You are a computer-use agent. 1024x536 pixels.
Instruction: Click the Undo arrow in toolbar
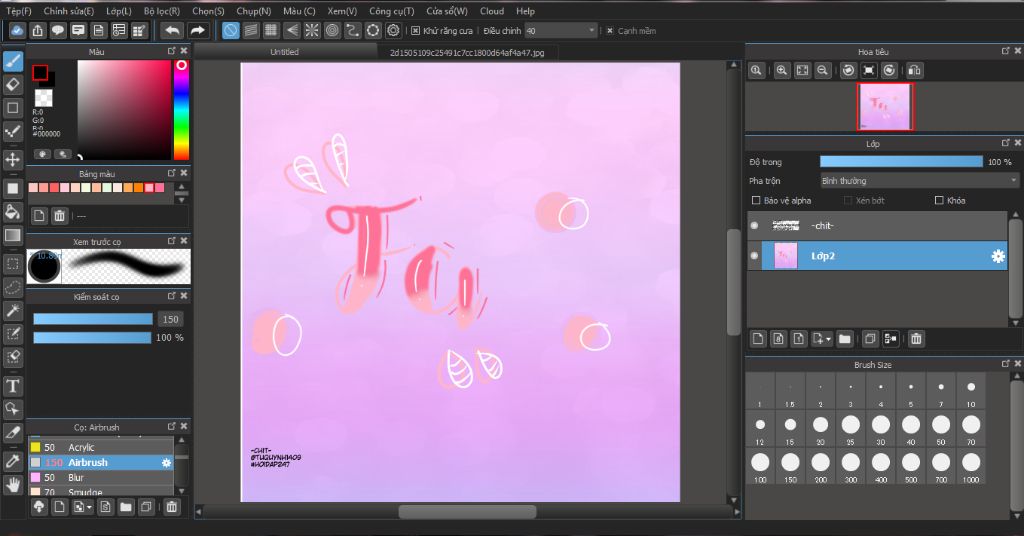pos(172,30)
